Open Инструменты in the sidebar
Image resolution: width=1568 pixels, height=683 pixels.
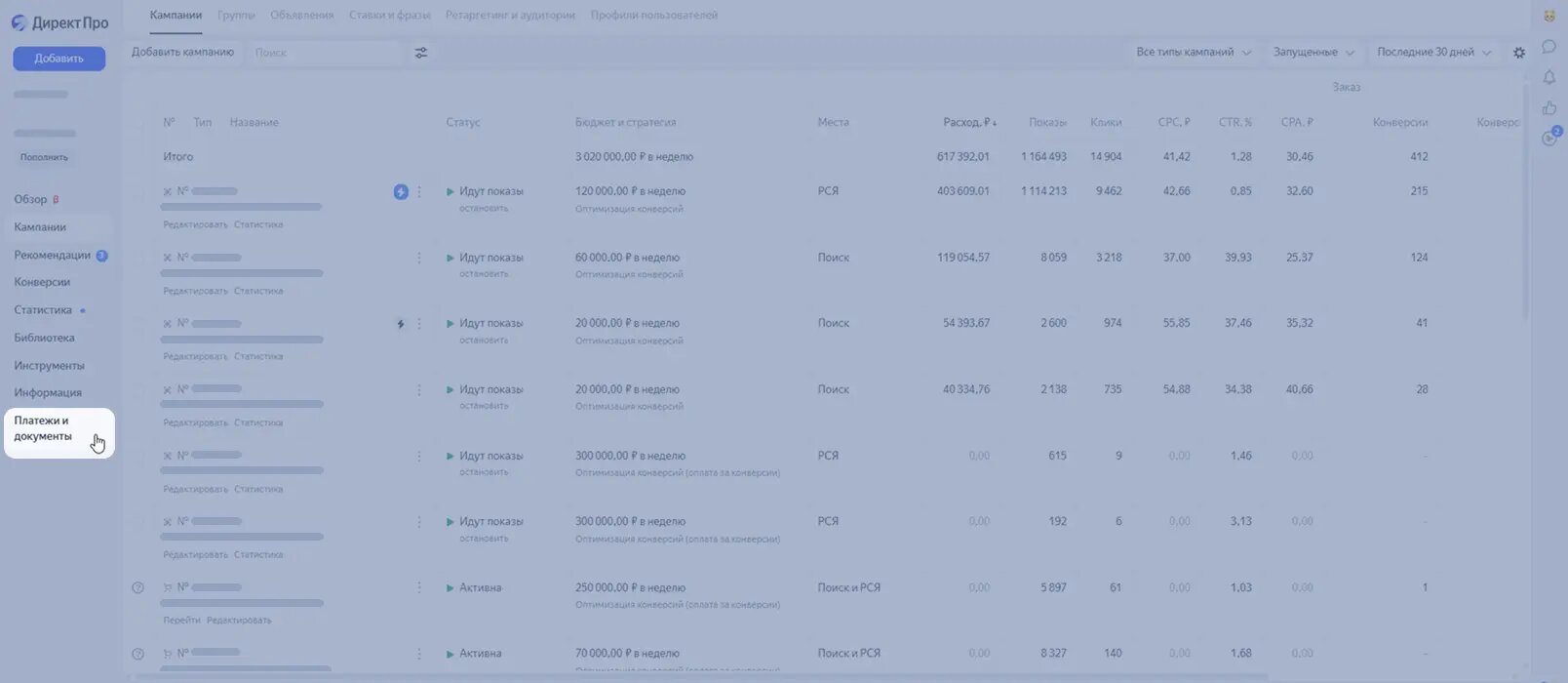[49, 366]
